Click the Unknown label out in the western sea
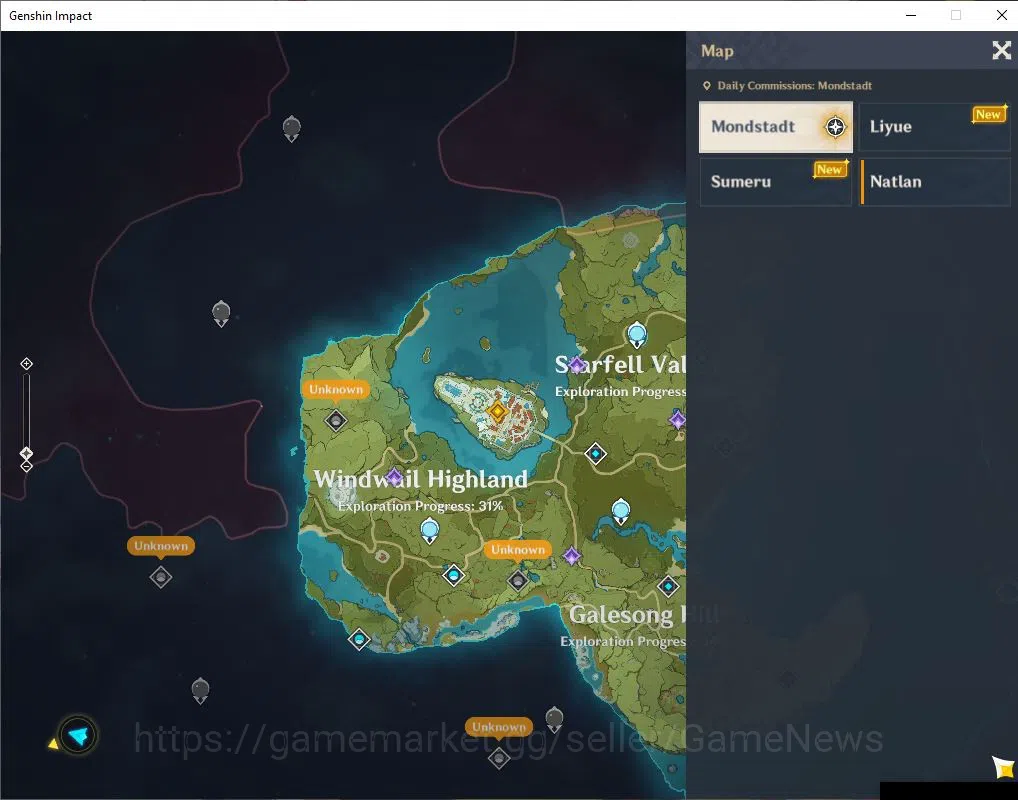Screen dimensions: 1018x800 point(161,546)
